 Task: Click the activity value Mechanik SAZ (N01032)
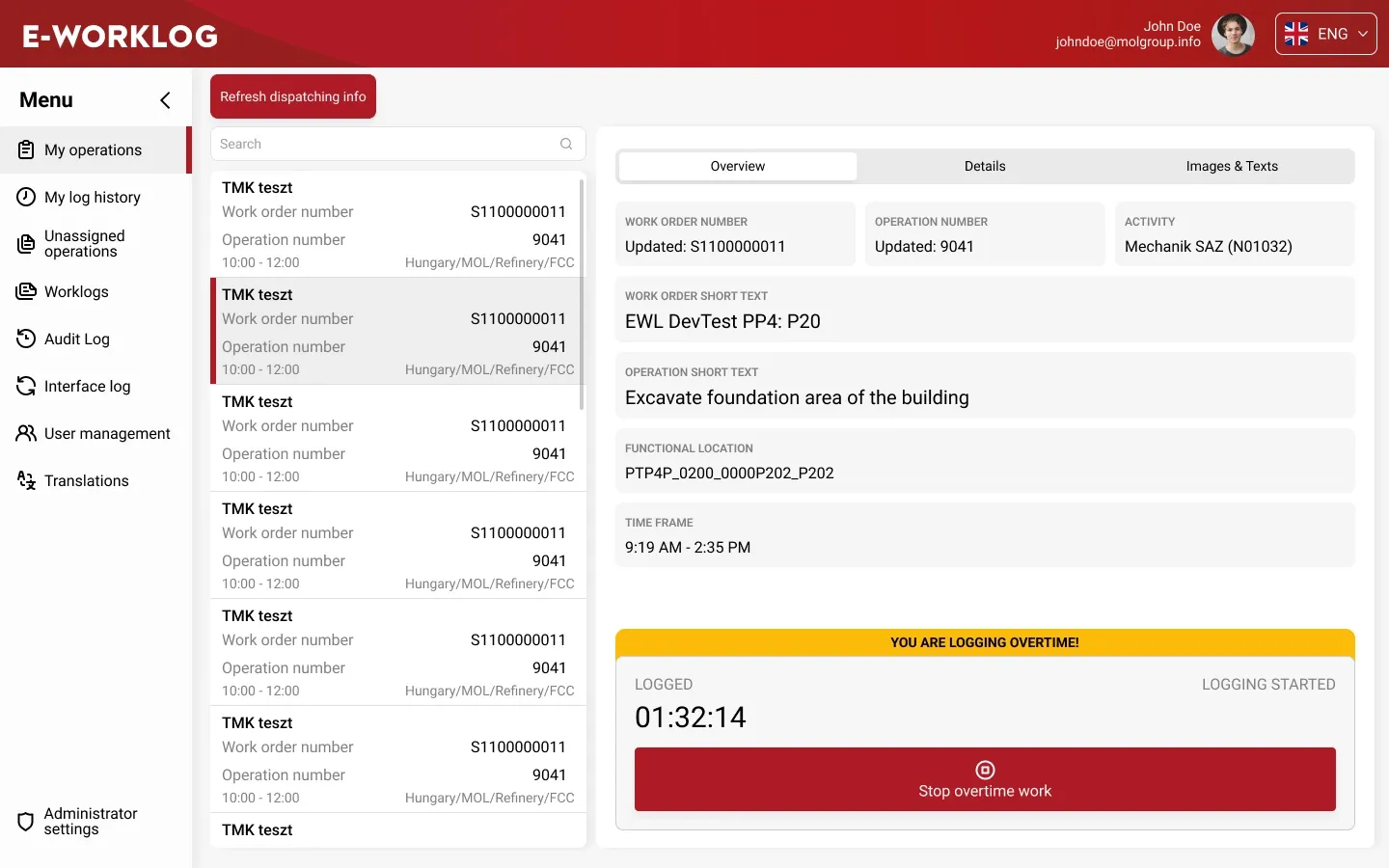(x=1208, y=246)
